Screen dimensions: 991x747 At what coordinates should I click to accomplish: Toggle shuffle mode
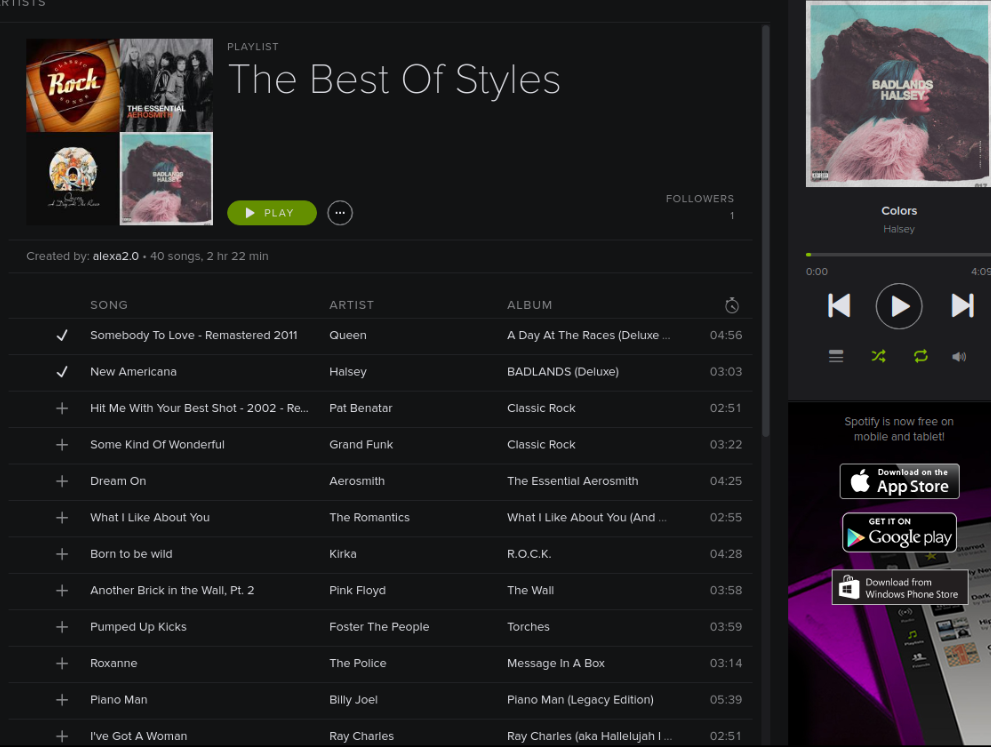(878, 356)
